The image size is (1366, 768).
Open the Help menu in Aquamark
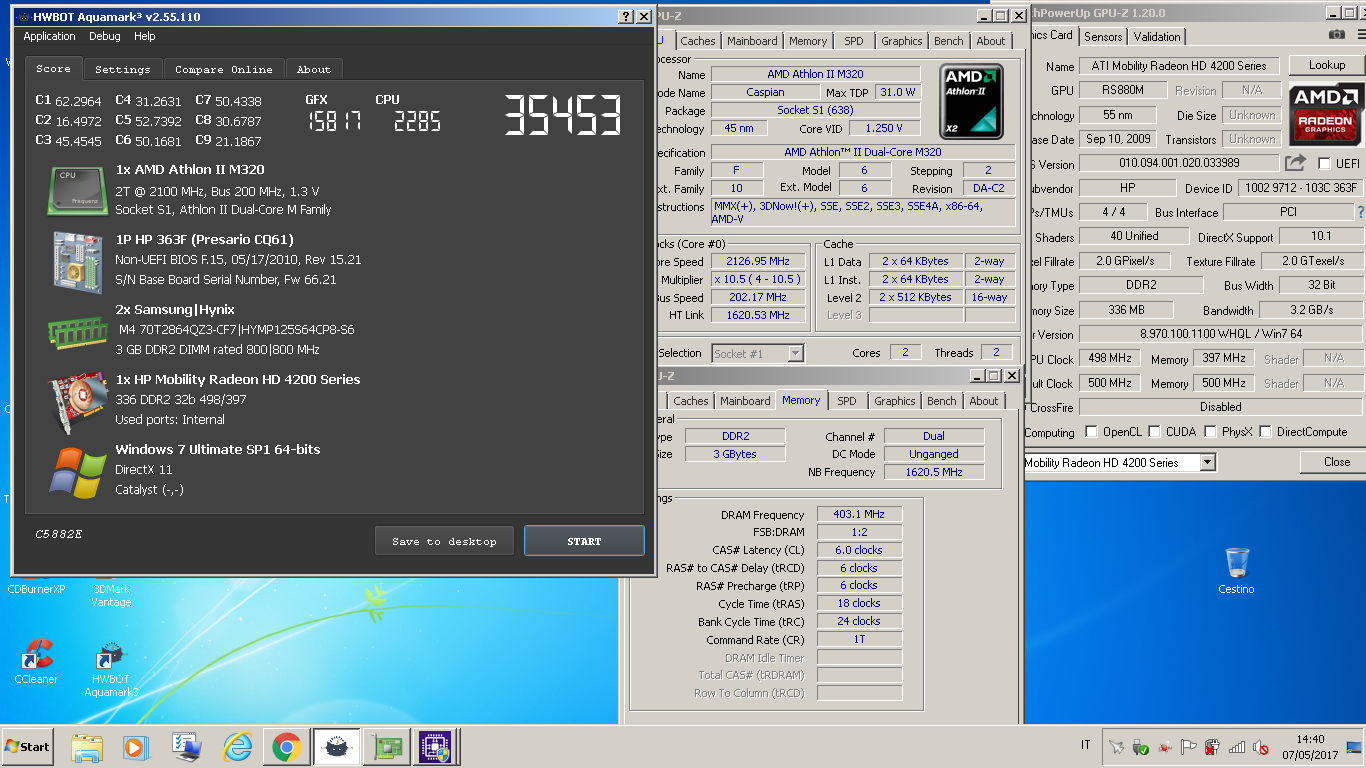(145, 36)
